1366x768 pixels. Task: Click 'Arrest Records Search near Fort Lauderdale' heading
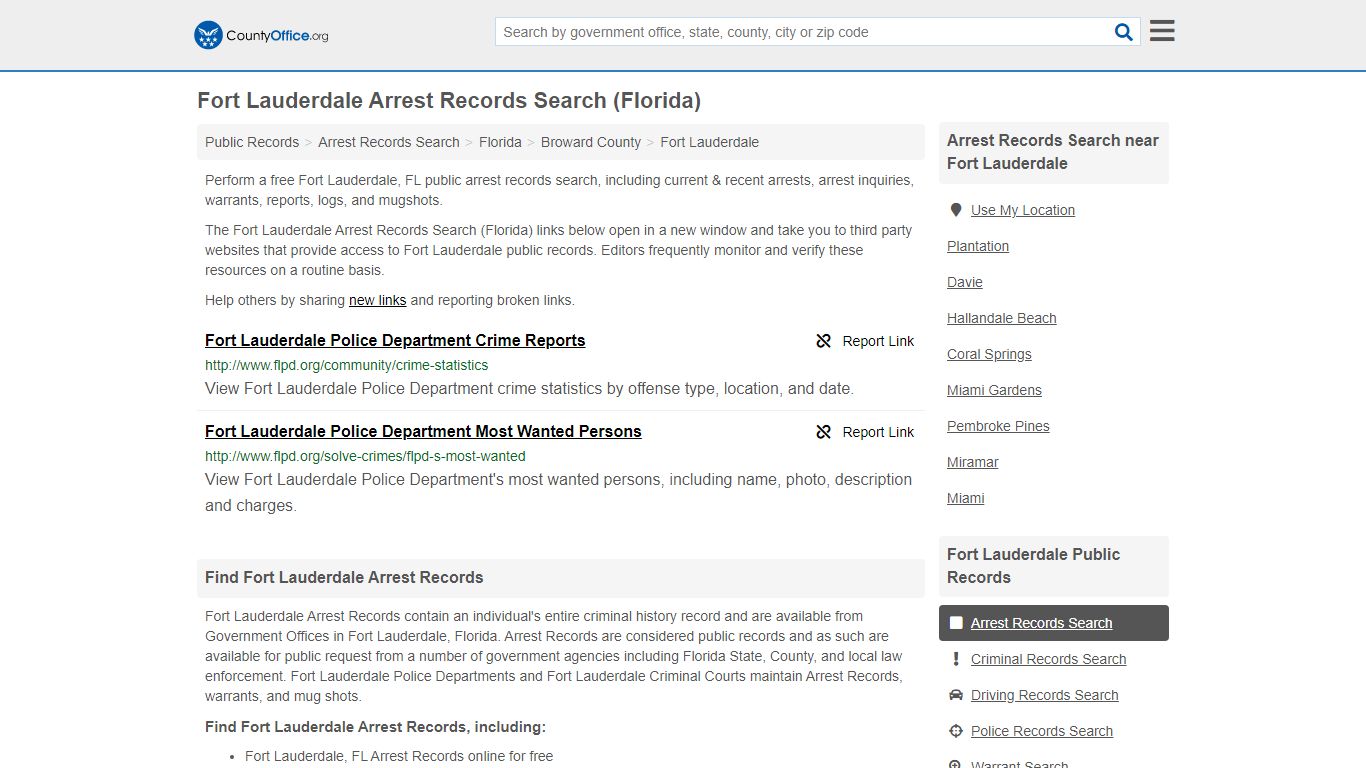point(1053,152)
